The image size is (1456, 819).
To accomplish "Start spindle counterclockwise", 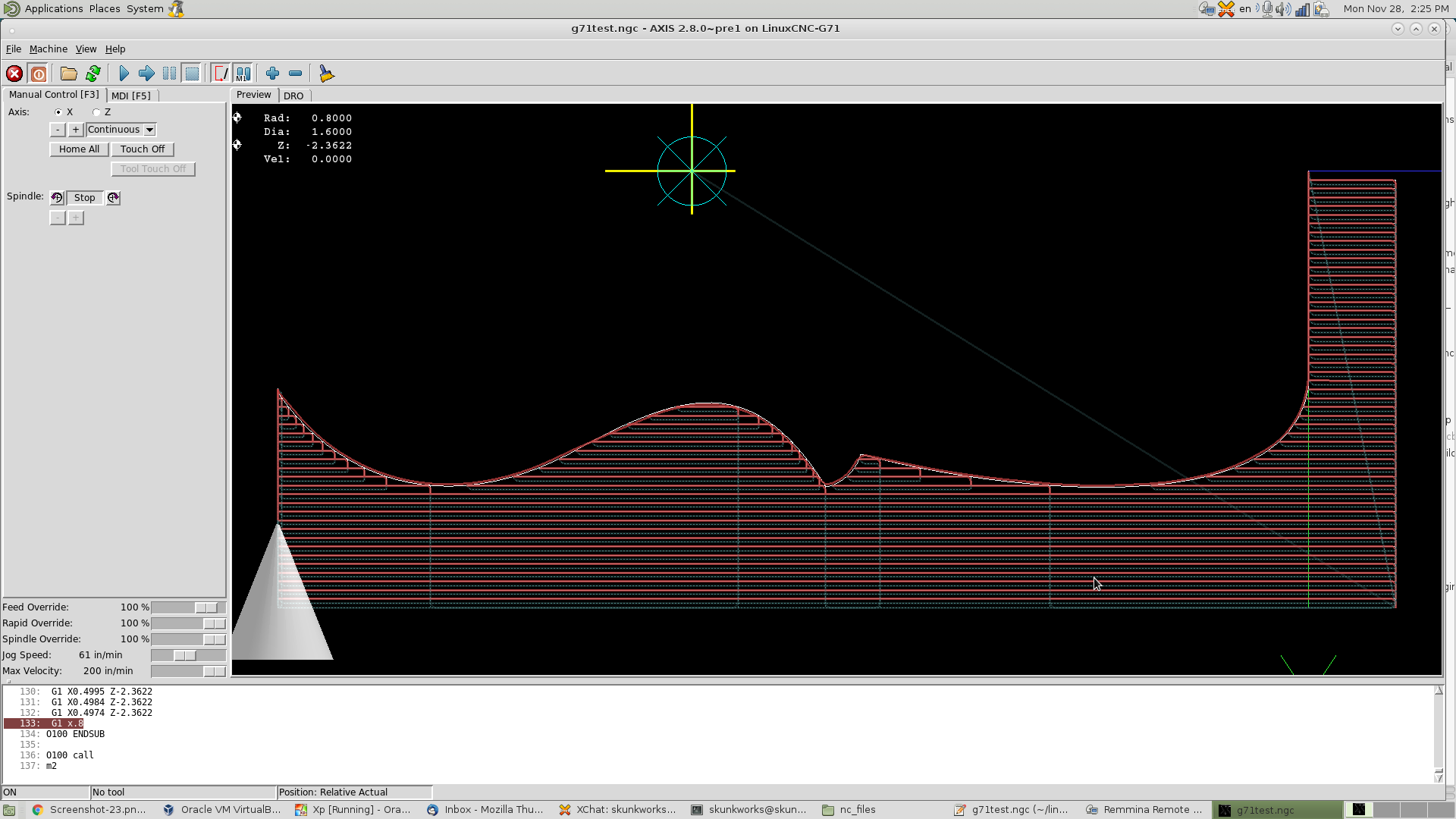I will click(x=57, y=198).
